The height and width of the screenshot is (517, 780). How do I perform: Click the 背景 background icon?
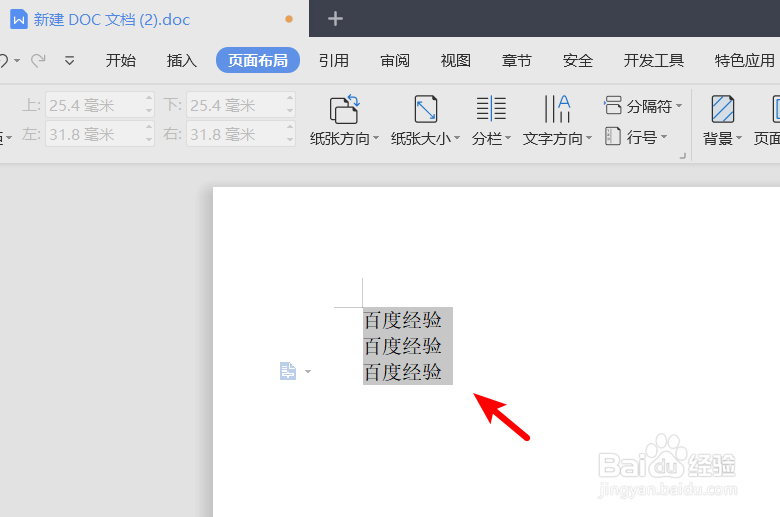[722, 109]
